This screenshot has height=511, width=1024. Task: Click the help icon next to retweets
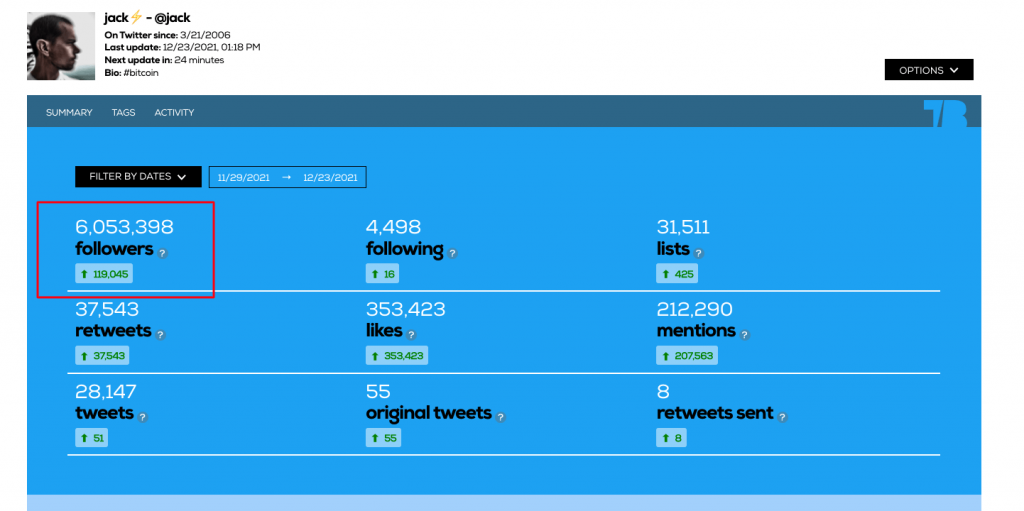[161, 335]
